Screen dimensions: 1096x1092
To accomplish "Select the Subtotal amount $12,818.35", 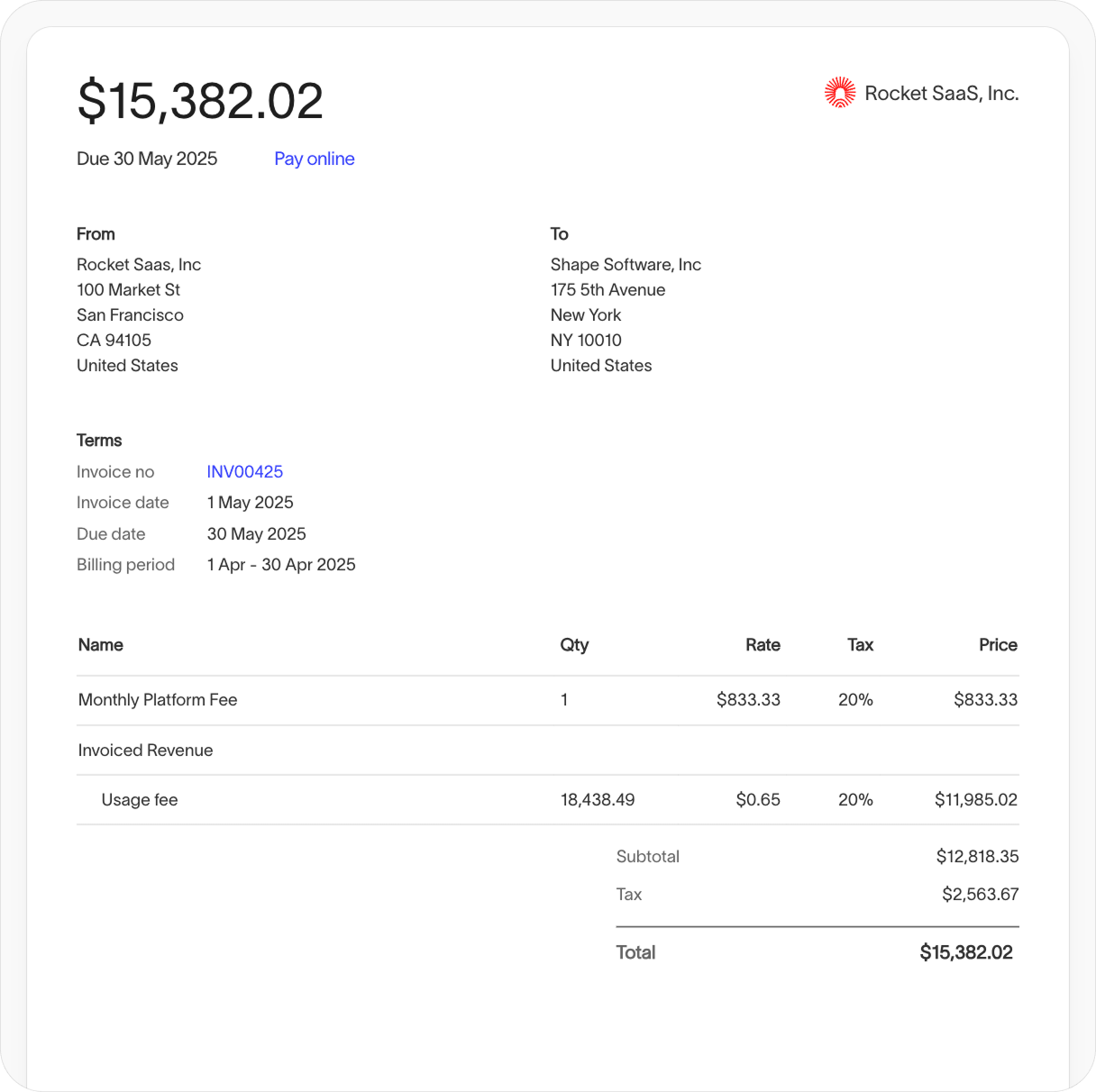I will 977,856.
